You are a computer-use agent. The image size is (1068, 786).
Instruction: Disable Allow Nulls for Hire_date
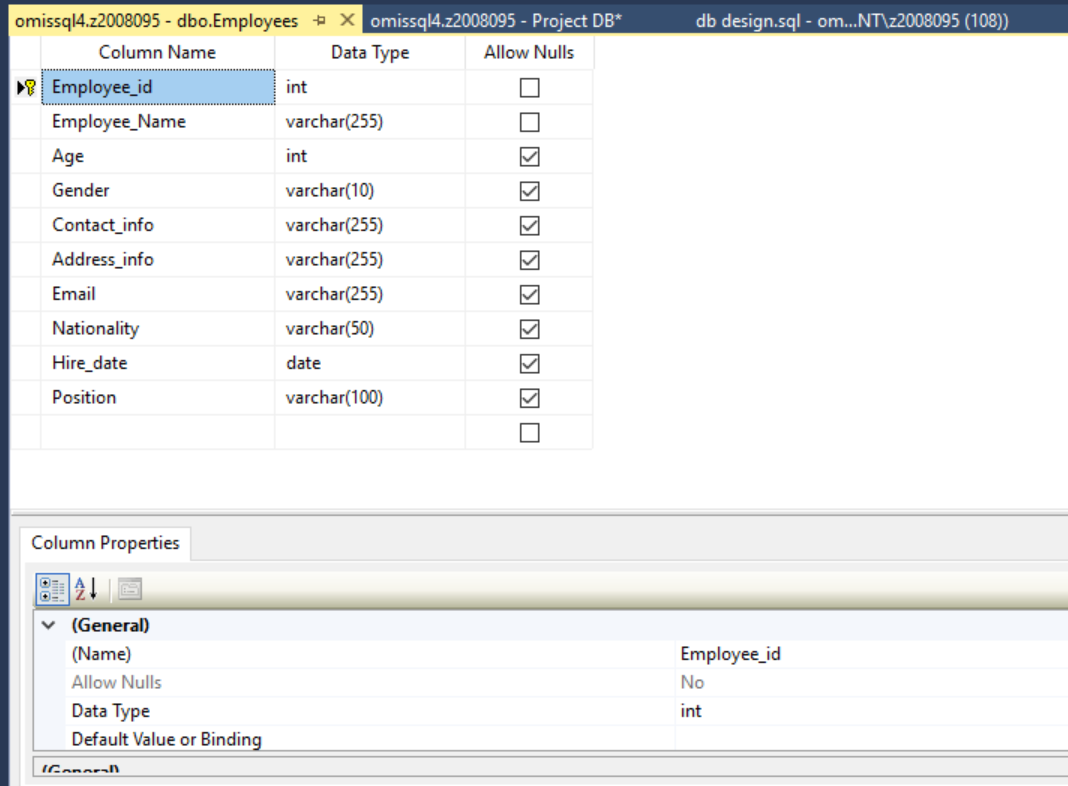pyautogui.click(x=529, y=363)
